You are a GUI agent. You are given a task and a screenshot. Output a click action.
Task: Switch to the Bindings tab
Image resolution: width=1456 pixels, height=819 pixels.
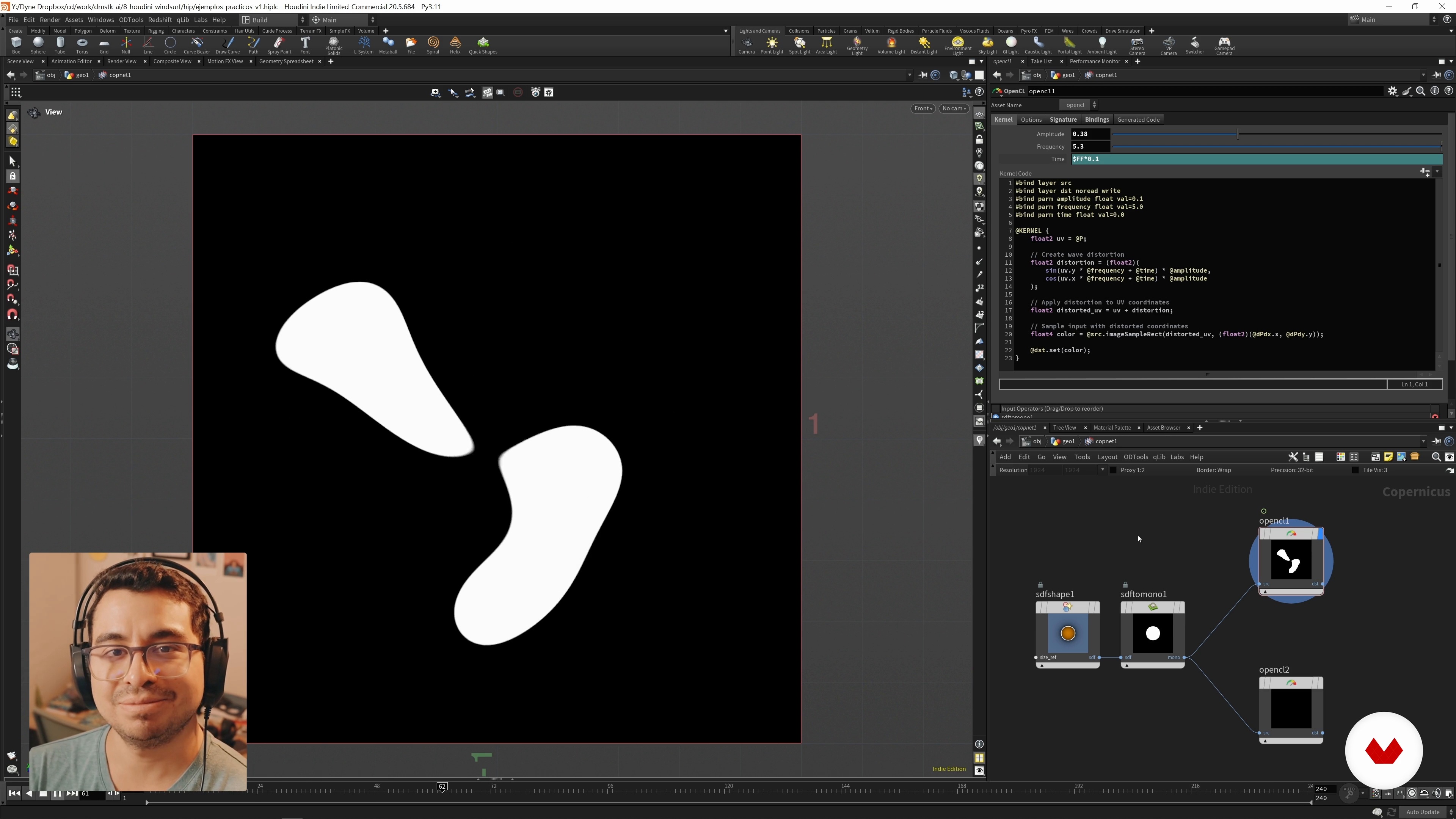click(x=1097, y=120)
